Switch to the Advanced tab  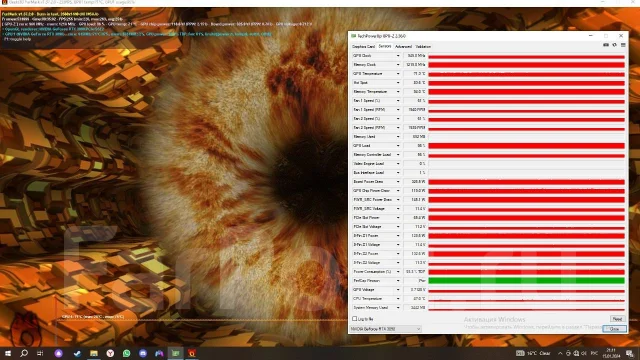(x=403, y=47)
